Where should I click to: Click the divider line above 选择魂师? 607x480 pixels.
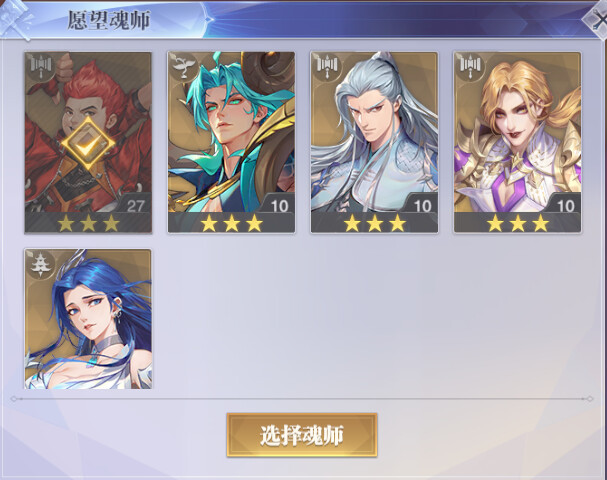click(302, 399)
